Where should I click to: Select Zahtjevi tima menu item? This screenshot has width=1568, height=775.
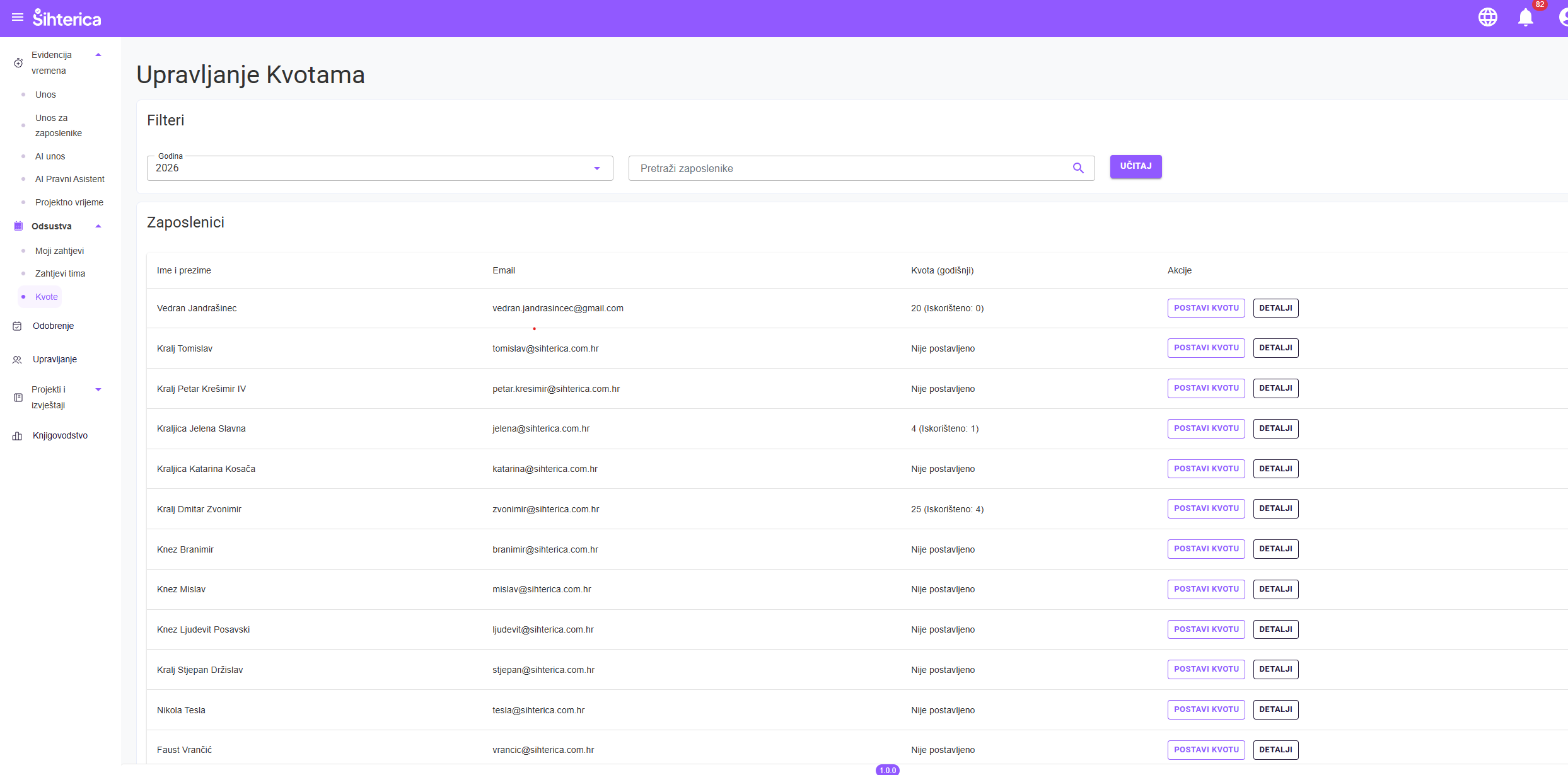pos(60,273)
